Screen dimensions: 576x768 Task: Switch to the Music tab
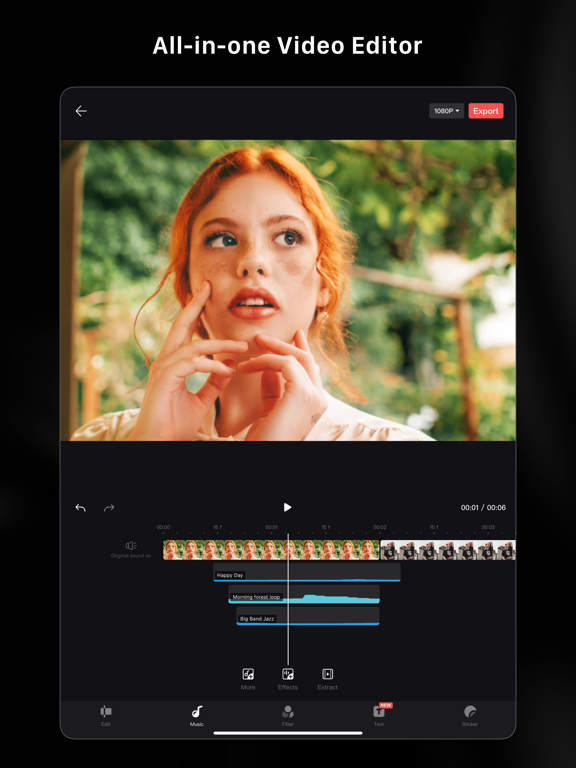(197, 716)
